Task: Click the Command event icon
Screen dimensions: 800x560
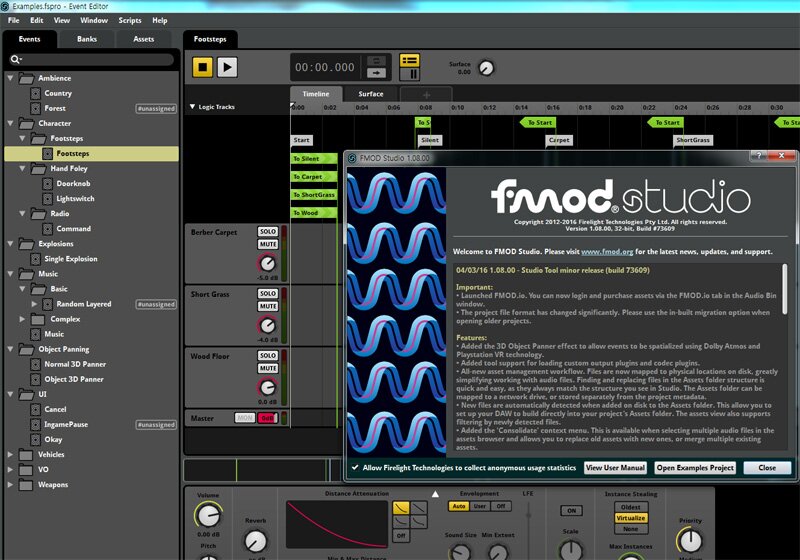Action: click(47, 228)
